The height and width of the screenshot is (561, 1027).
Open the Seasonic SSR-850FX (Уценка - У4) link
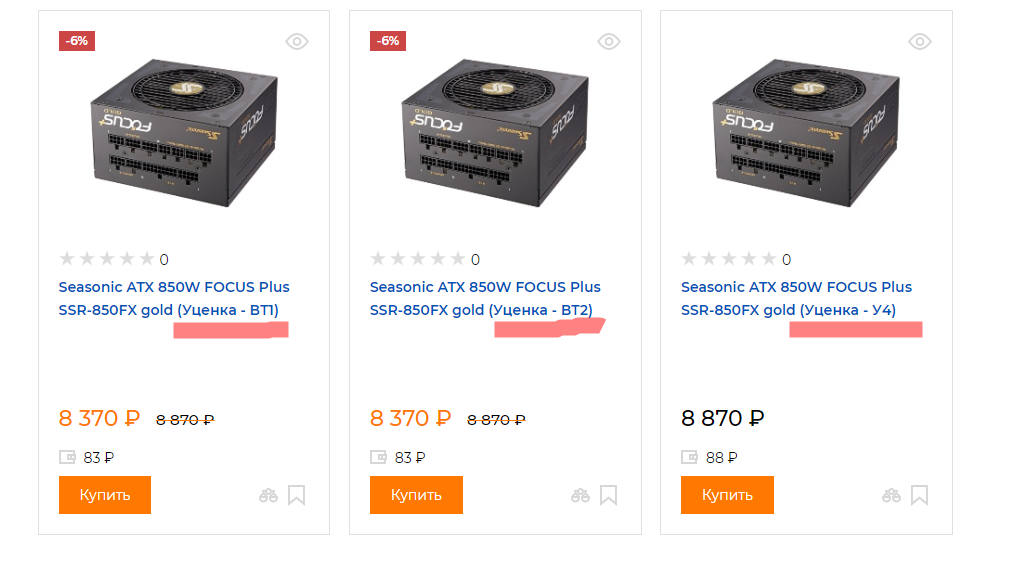coord(796,298)
